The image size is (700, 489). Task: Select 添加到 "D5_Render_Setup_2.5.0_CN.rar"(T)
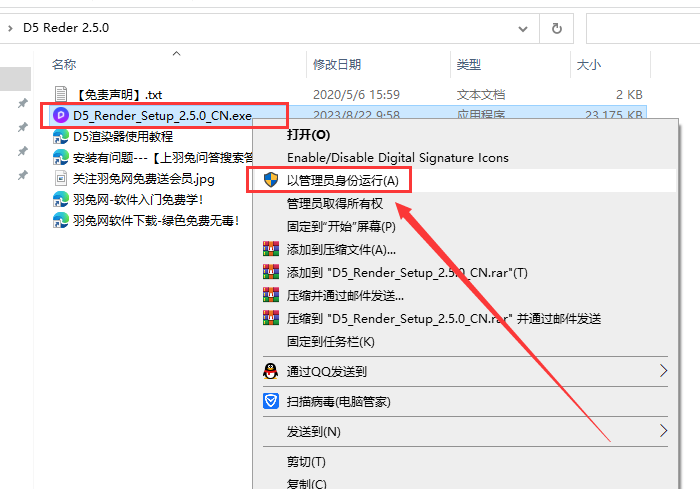407,272
